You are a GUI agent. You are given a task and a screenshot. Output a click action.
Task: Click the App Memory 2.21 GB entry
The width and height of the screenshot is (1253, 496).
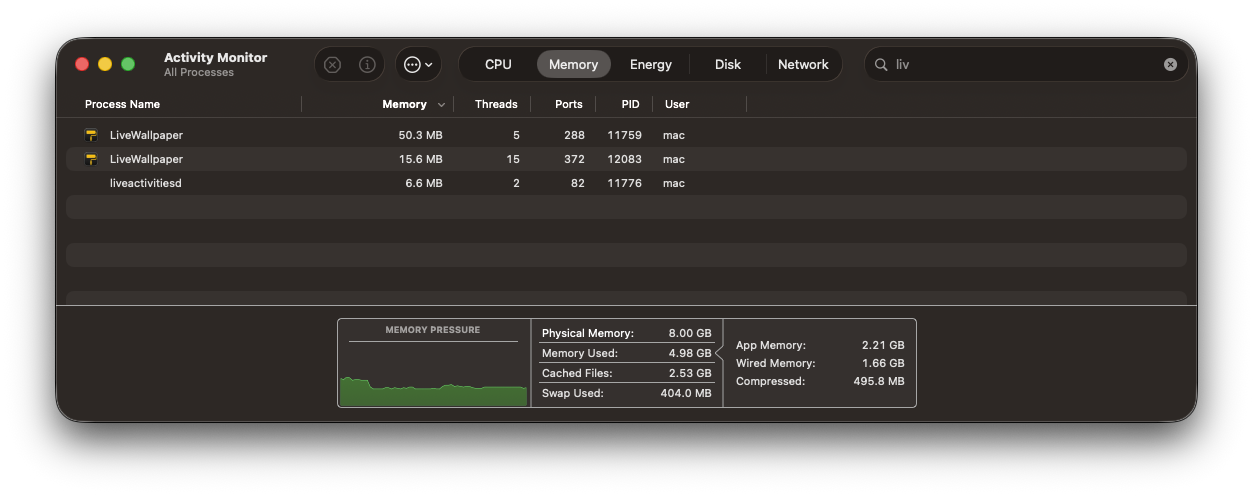tap(820, 345)
